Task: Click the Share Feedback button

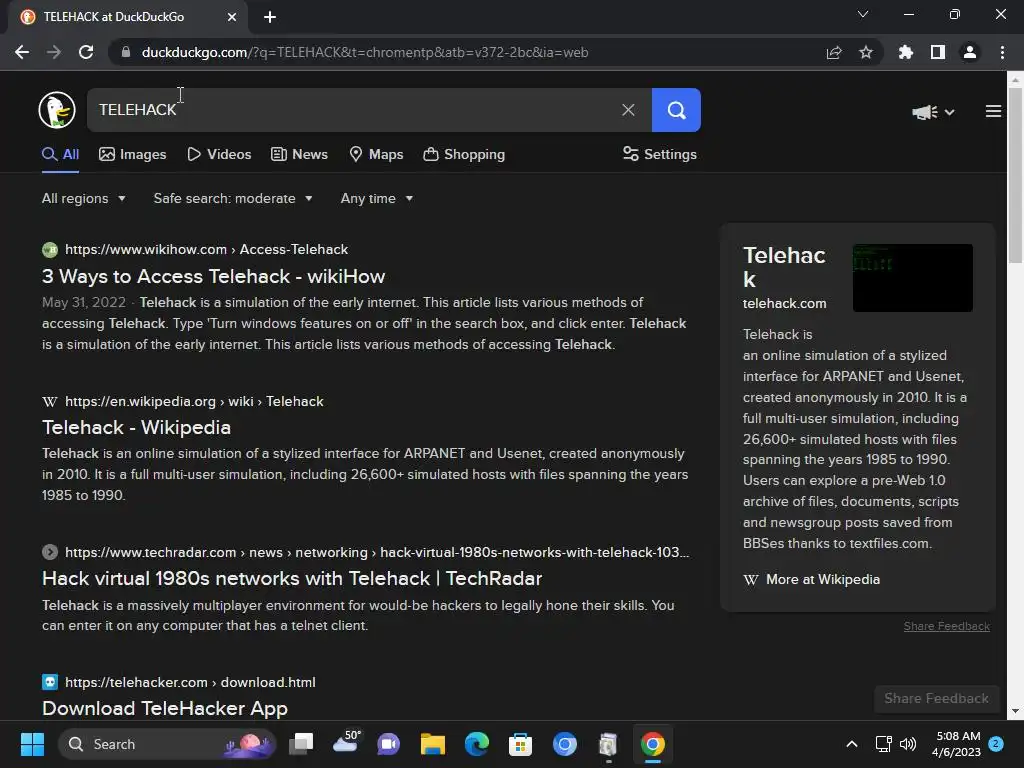Action: [936, 699]
